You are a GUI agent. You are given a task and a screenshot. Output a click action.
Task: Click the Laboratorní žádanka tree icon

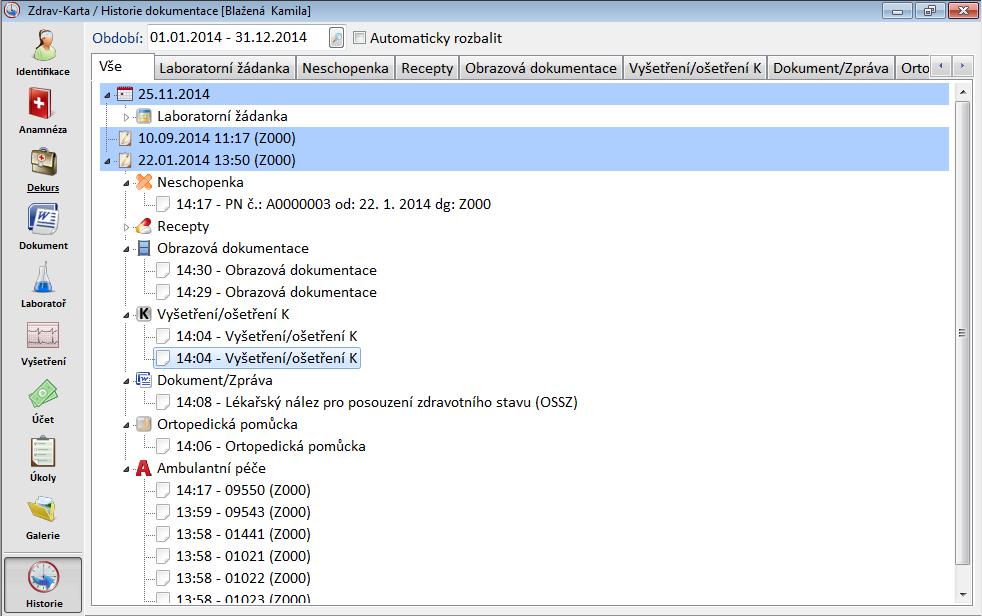coord(144,116)
